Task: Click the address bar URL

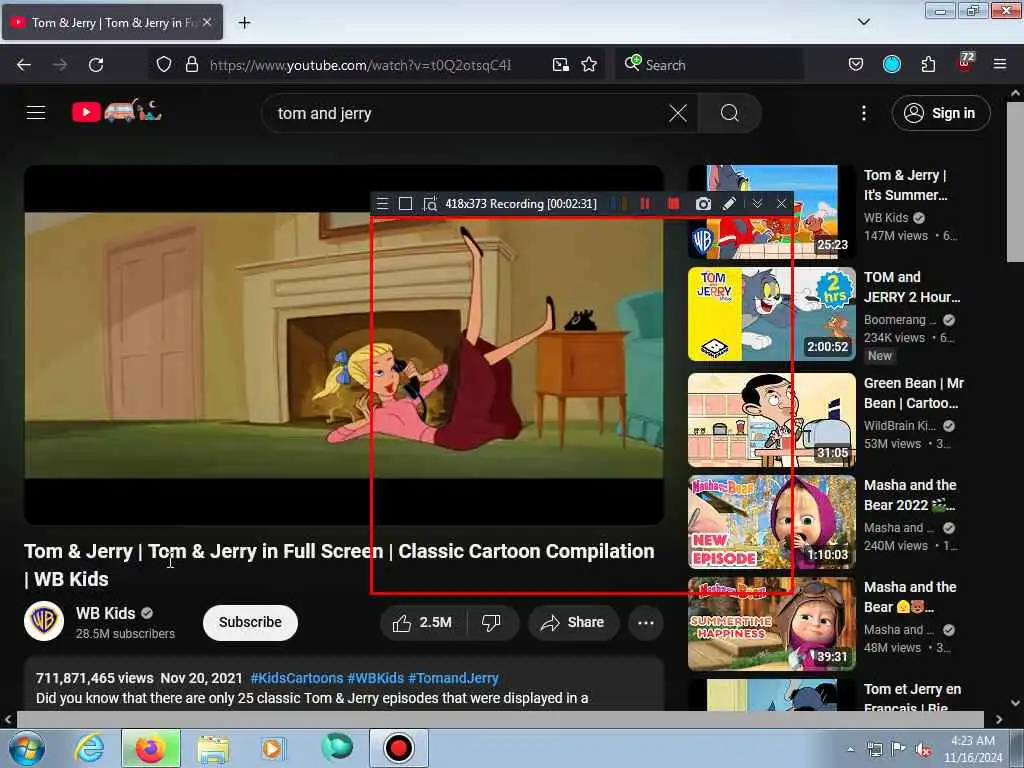Action: 360,65
